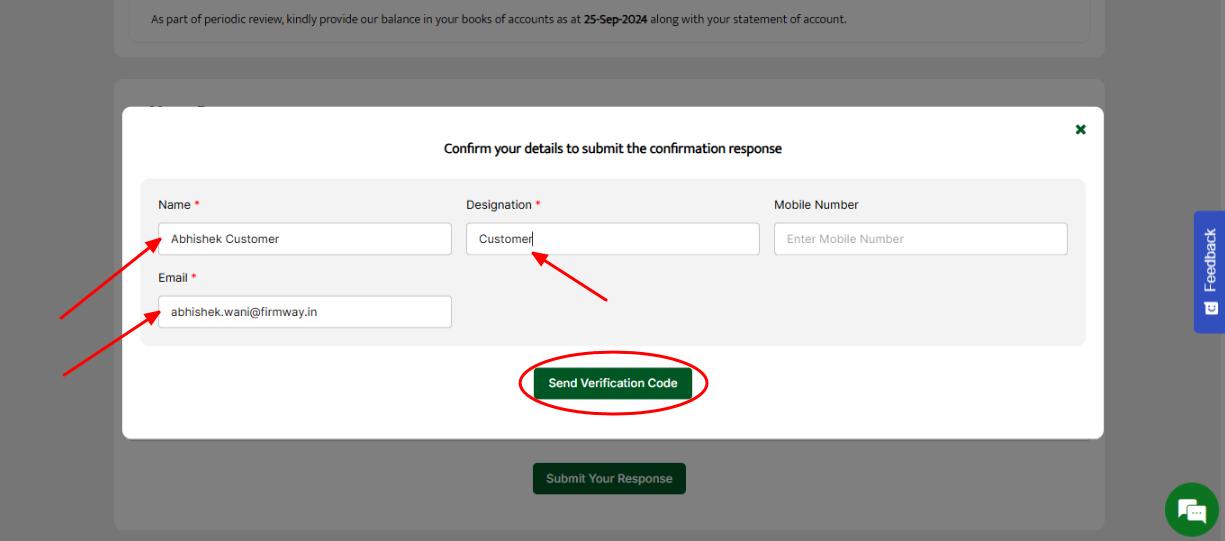Click the Name field containing Abhishek Customer

(305, 239)
